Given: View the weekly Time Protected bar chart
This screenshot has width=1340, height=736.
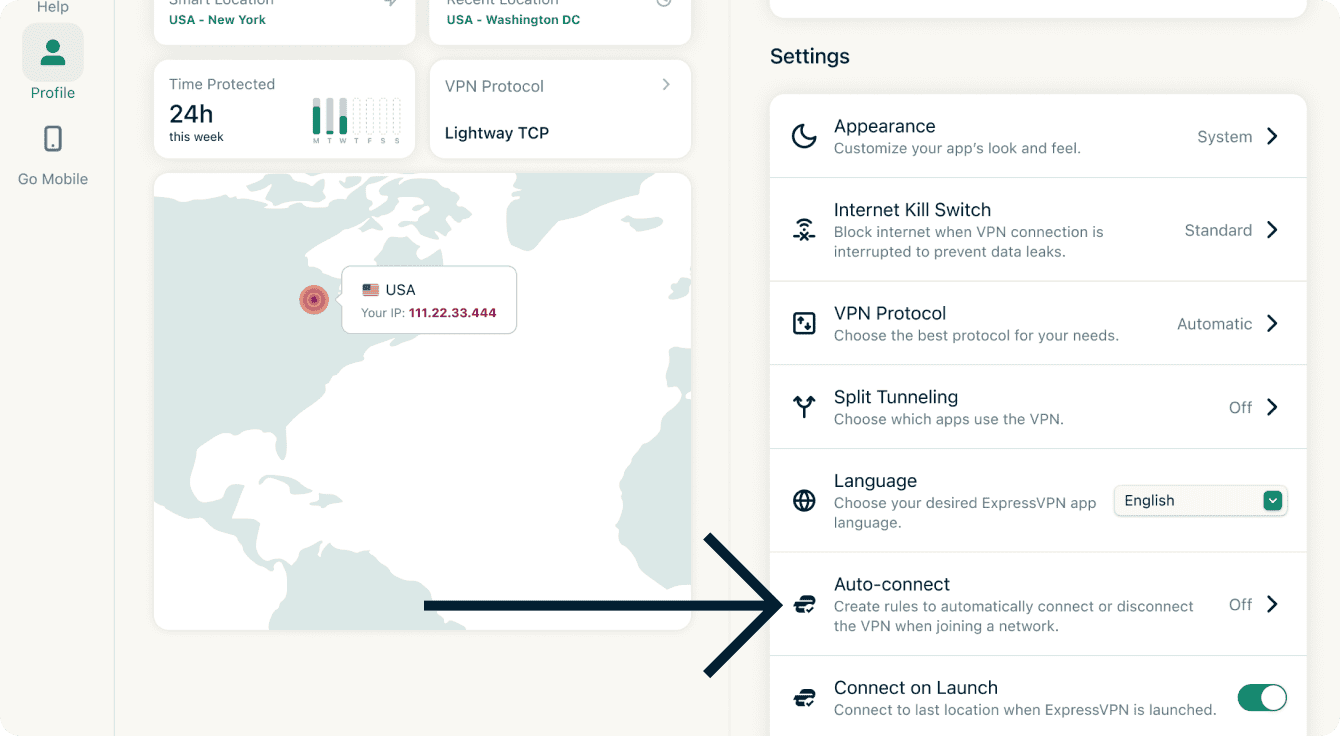Looking at the screenshot, I should [x=357, y=120].
